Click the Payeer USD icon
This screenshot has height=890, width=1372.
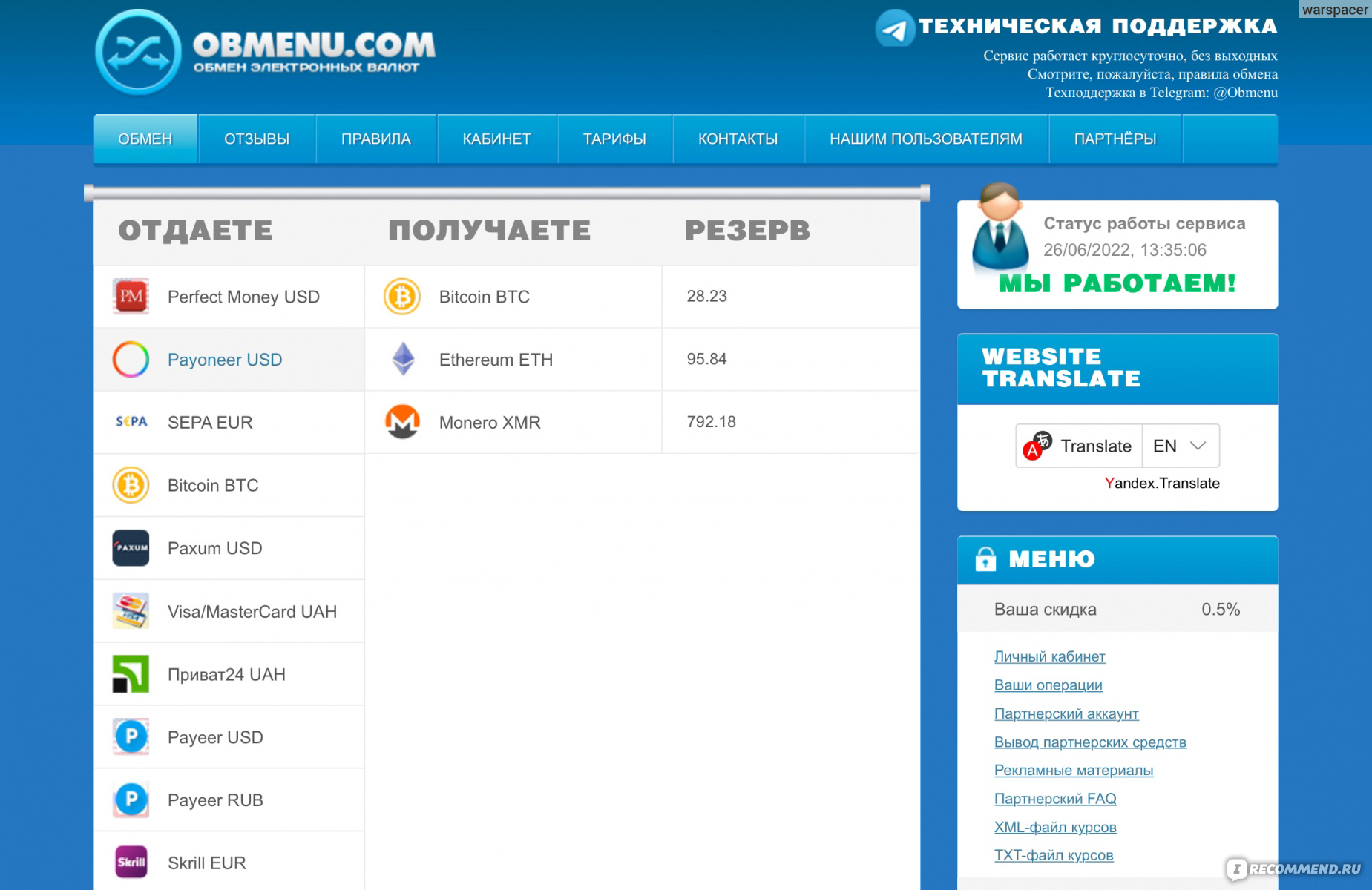(x=131, y=736)
